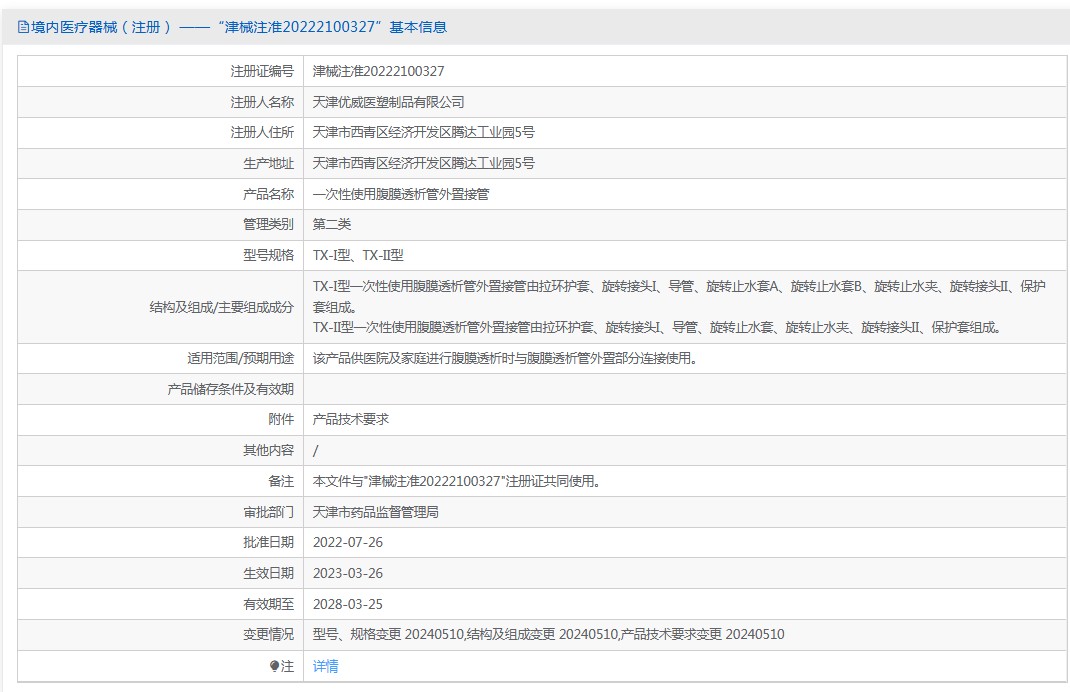Click the TX-II型 structure description line
Image resolution: width=1070 pixels, height=692 pixels.
pyautogui.click(x=656, y=328)
